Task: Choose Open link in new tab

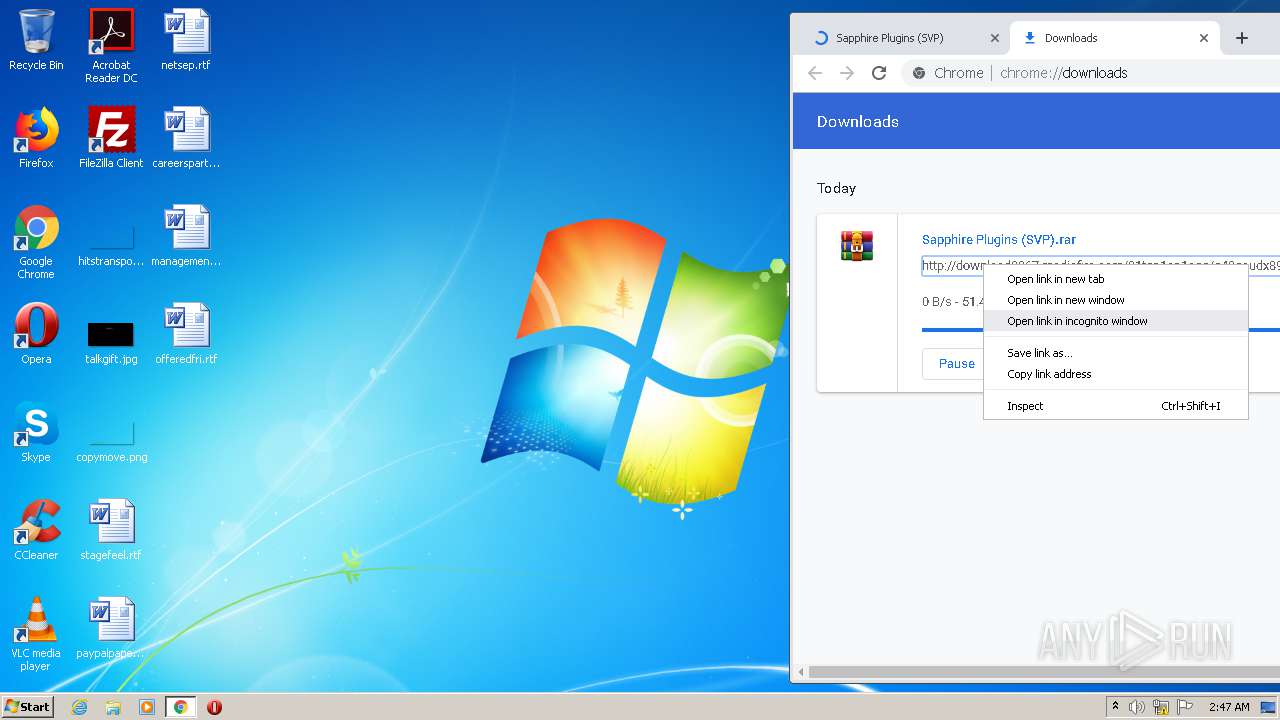Action: 1116,279
